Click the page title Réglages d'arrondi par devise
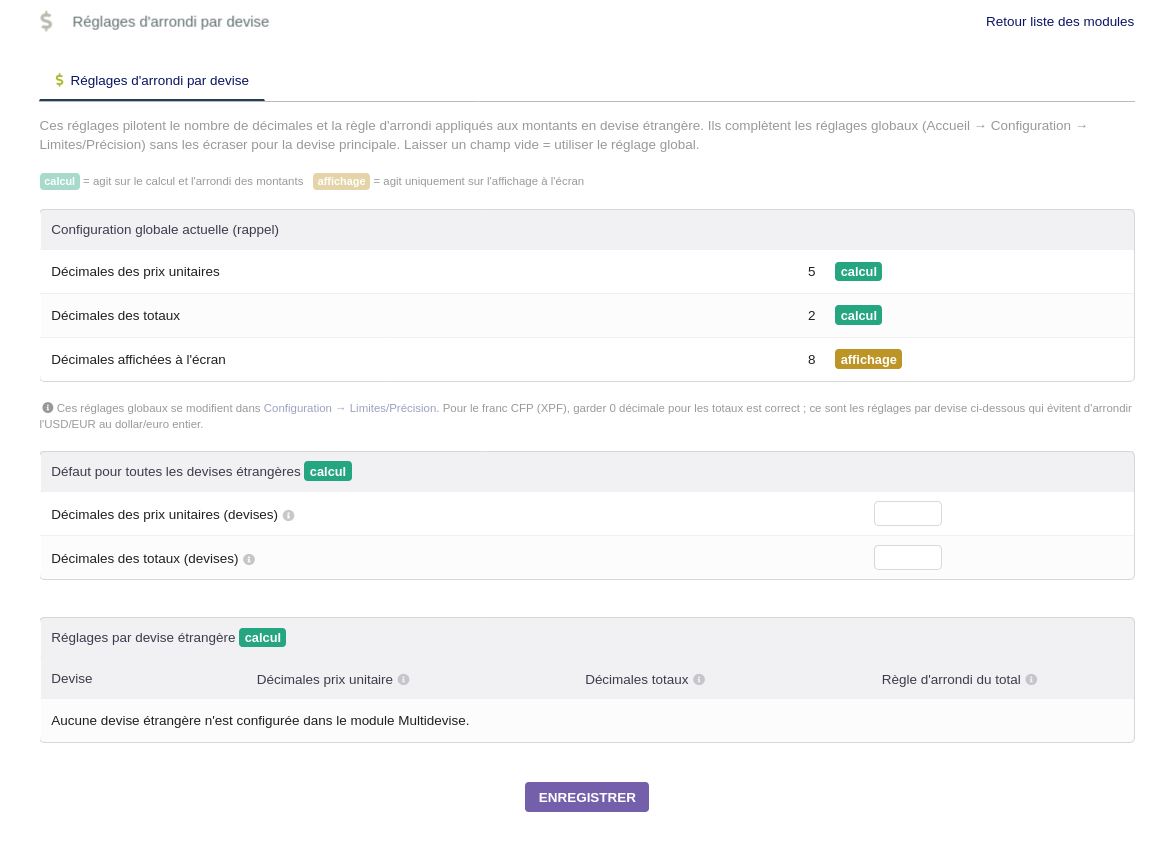Image resolution: width=1169 pixels, height=861 pixels. [x=171, y=22]
